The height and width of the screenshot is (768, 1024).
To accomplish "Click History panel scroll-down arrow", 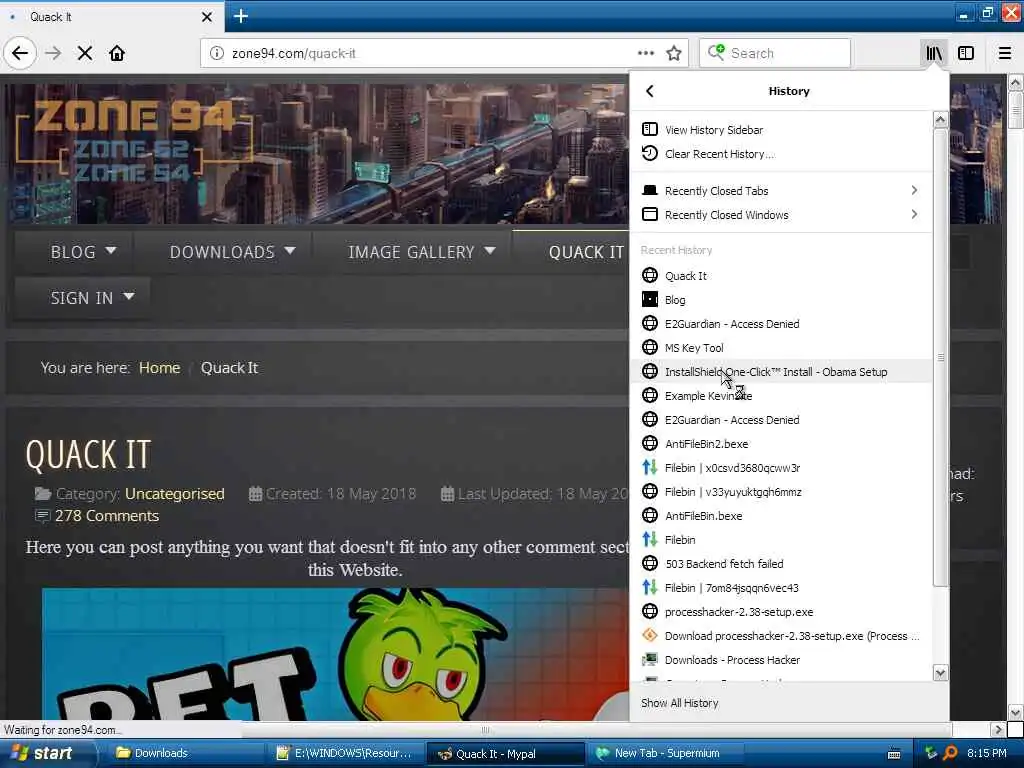I will [940, 673].
